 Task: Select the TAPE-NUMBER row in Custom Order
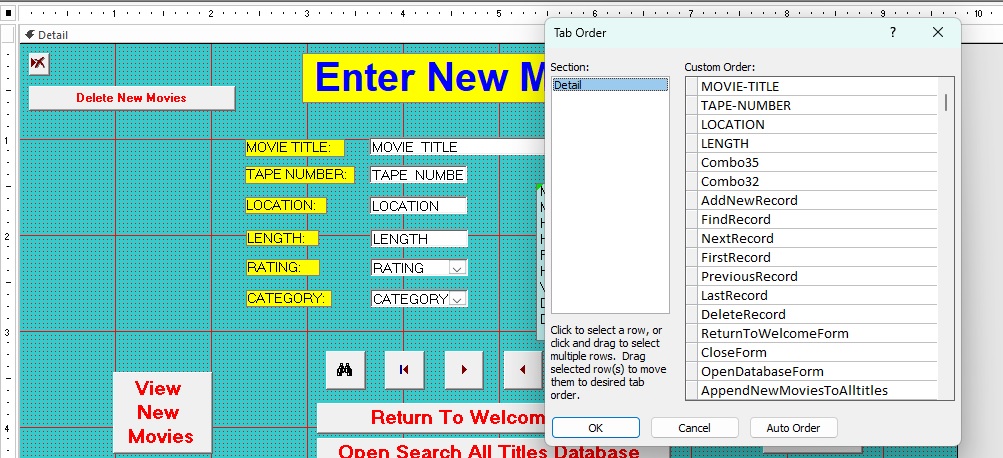[817, 106]
